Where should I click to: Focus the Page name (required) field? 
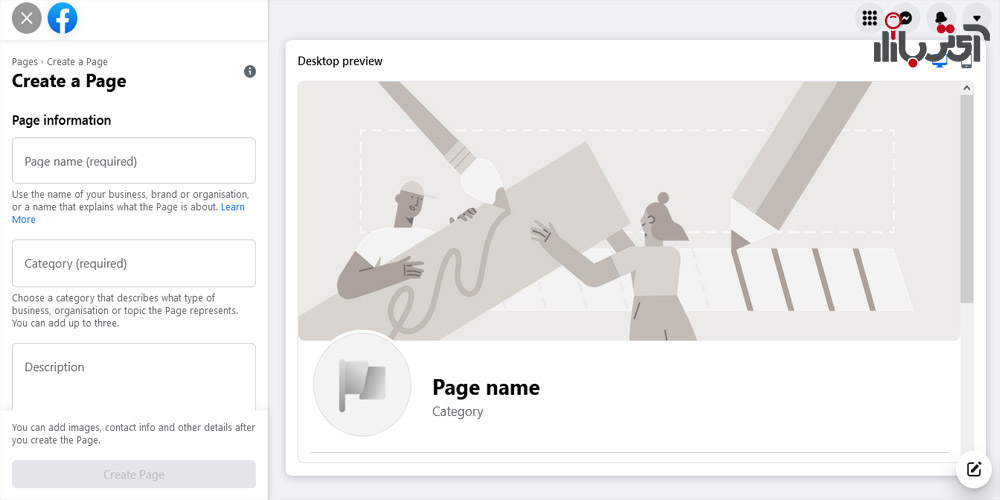134,161
